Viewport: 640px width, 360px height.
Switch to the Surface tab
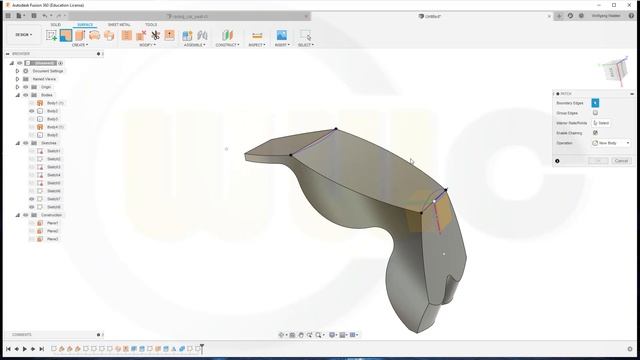tap(85, 25)
